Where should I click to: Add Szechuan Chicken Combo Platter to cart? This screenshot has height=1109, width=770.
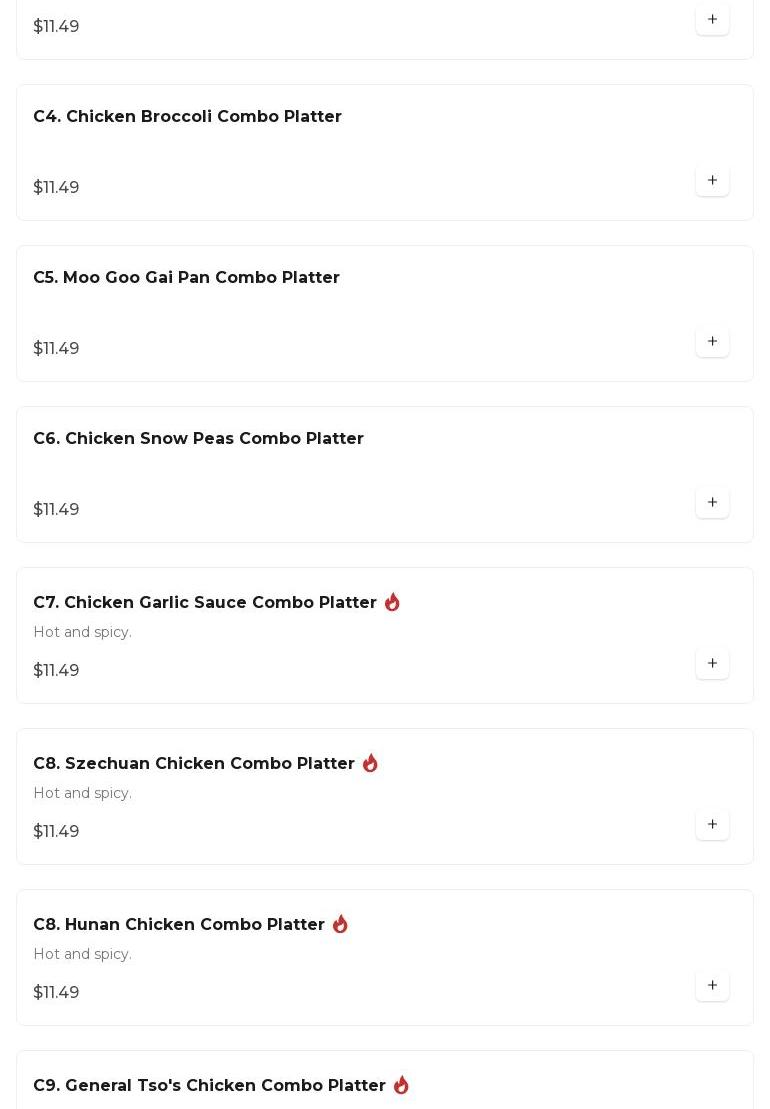coord(712,825)
